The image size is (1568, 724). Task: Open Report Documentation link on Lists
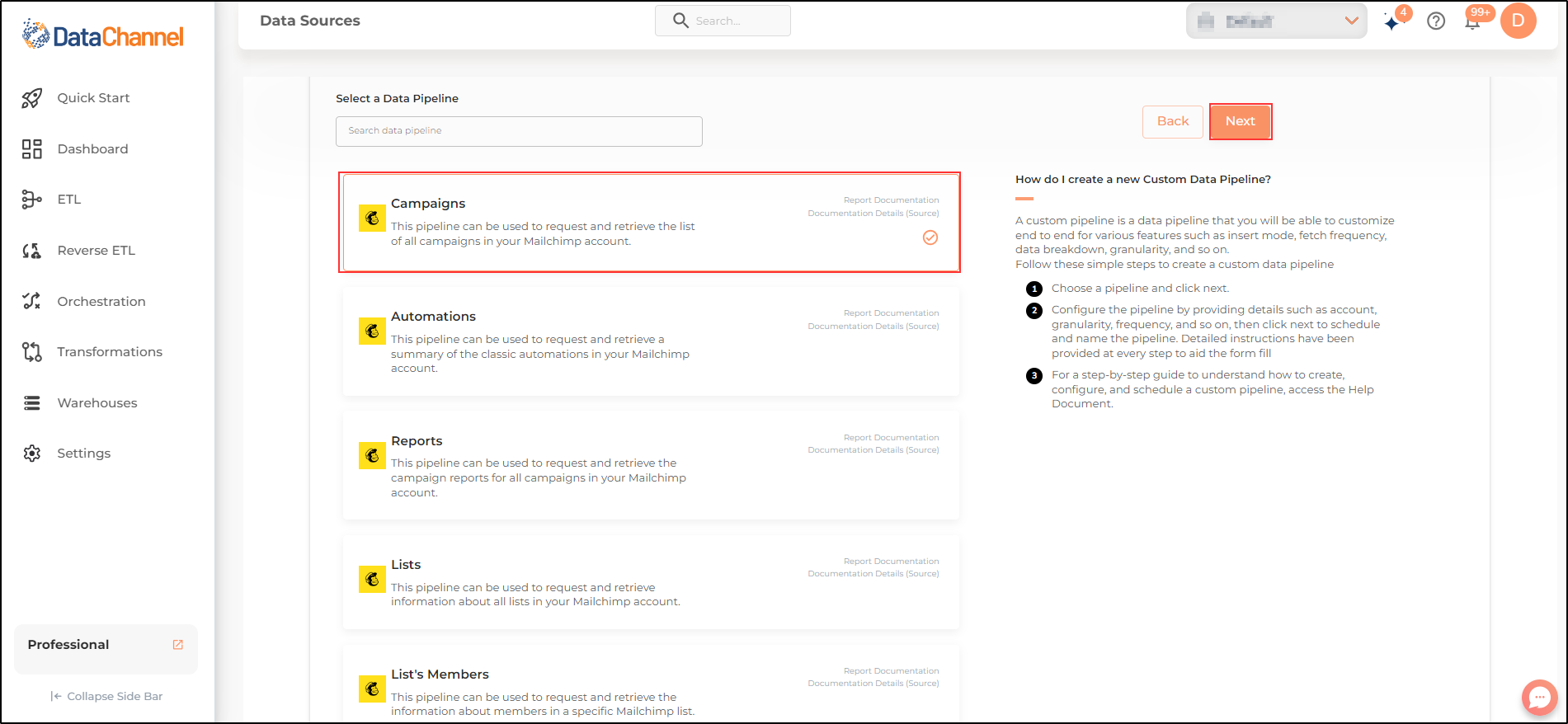coord(891,562)
